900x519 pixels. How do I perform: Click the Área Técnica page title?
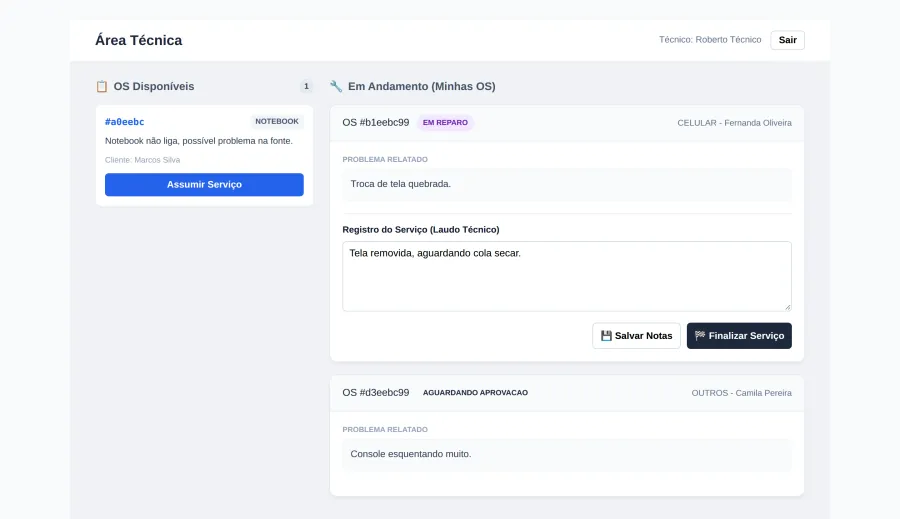139,40
